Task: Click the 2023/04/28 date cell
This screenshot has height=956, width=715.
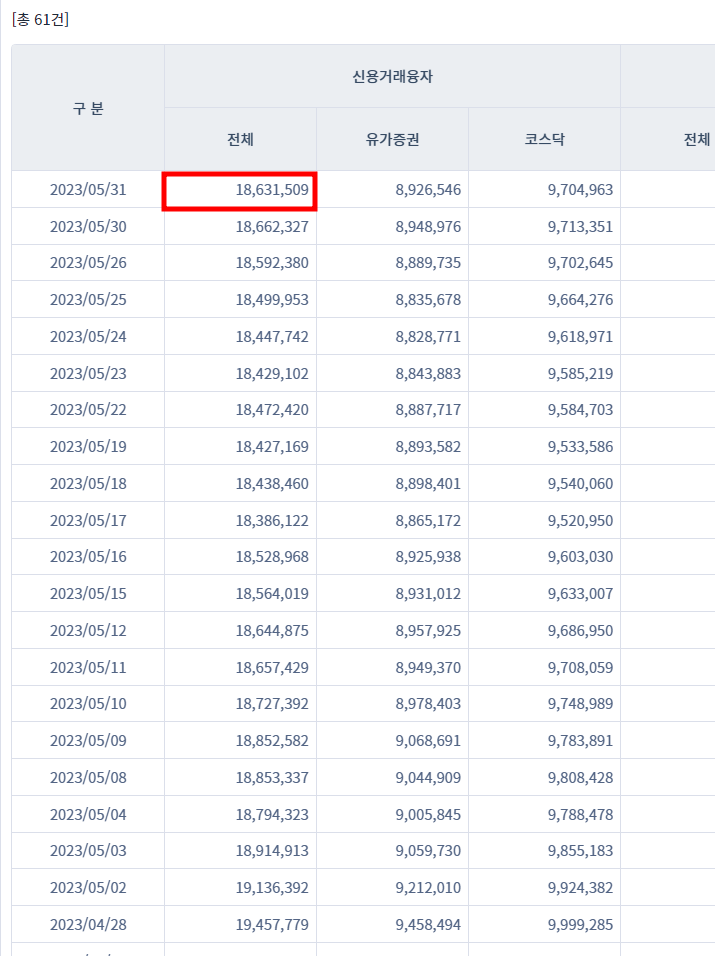Action: click(x=88, y=924)
